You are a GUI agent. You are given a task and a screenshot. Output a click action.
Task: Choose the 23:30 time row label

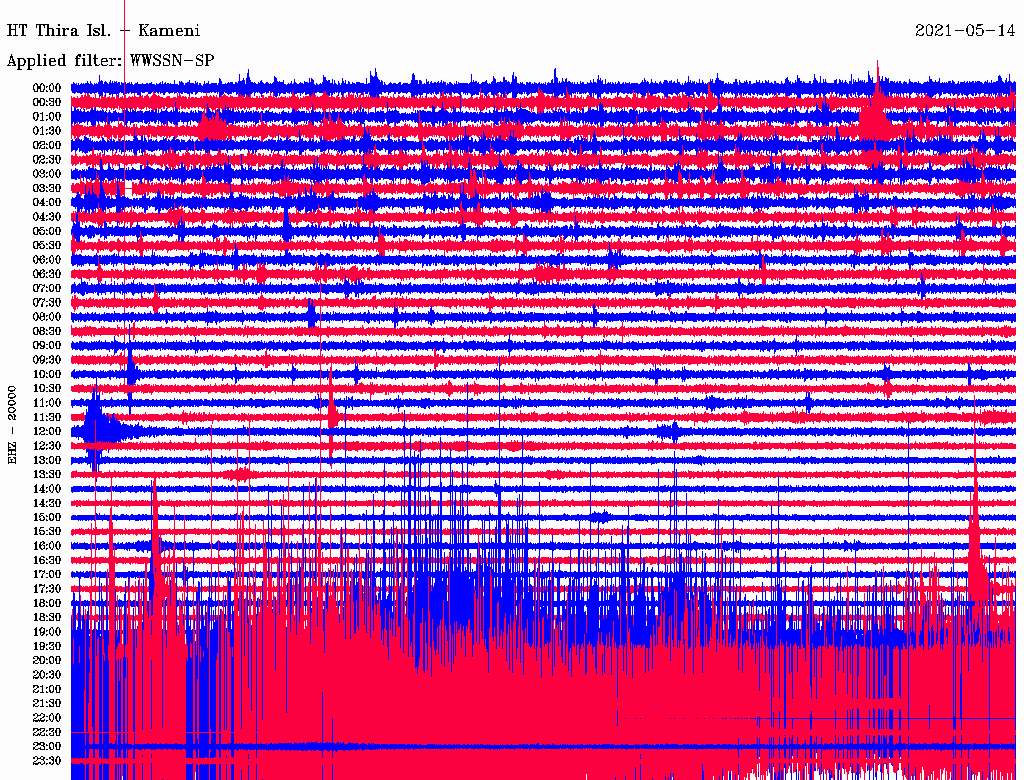coord(47,760)
